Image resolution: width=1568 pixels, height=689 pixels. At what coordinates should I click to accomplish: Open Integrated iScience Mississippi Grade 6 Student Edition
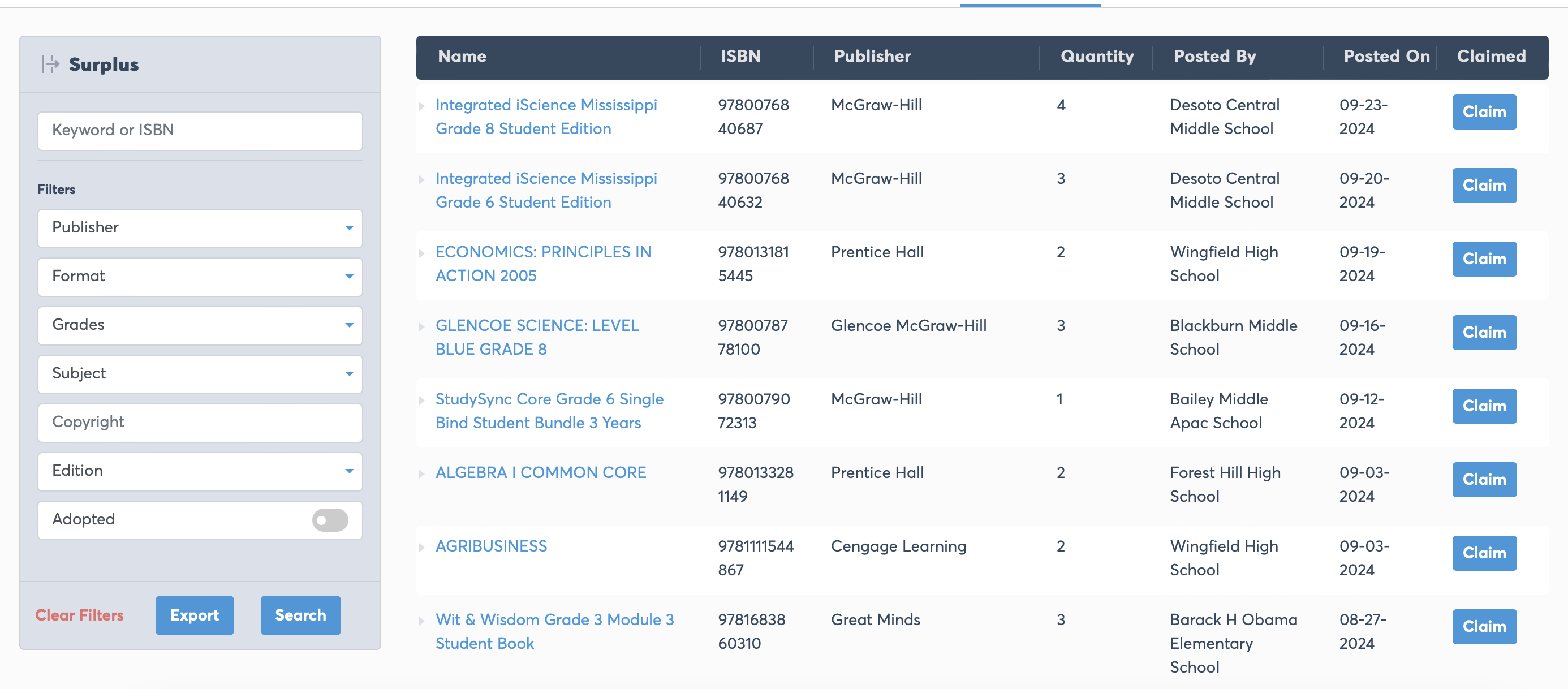click(546, 191)
